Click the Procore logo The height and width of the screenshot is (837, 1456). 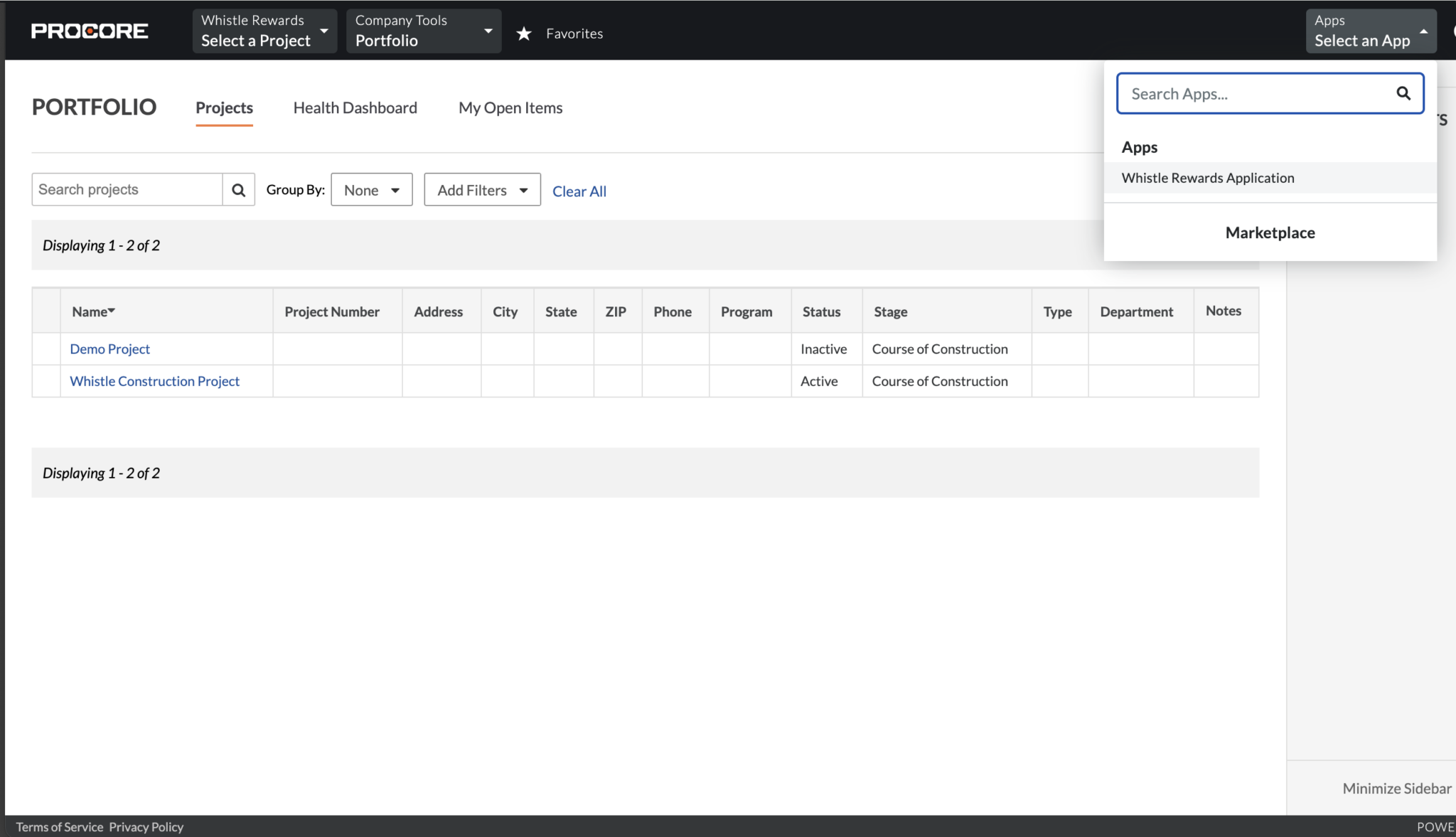[x=88, y=30]
